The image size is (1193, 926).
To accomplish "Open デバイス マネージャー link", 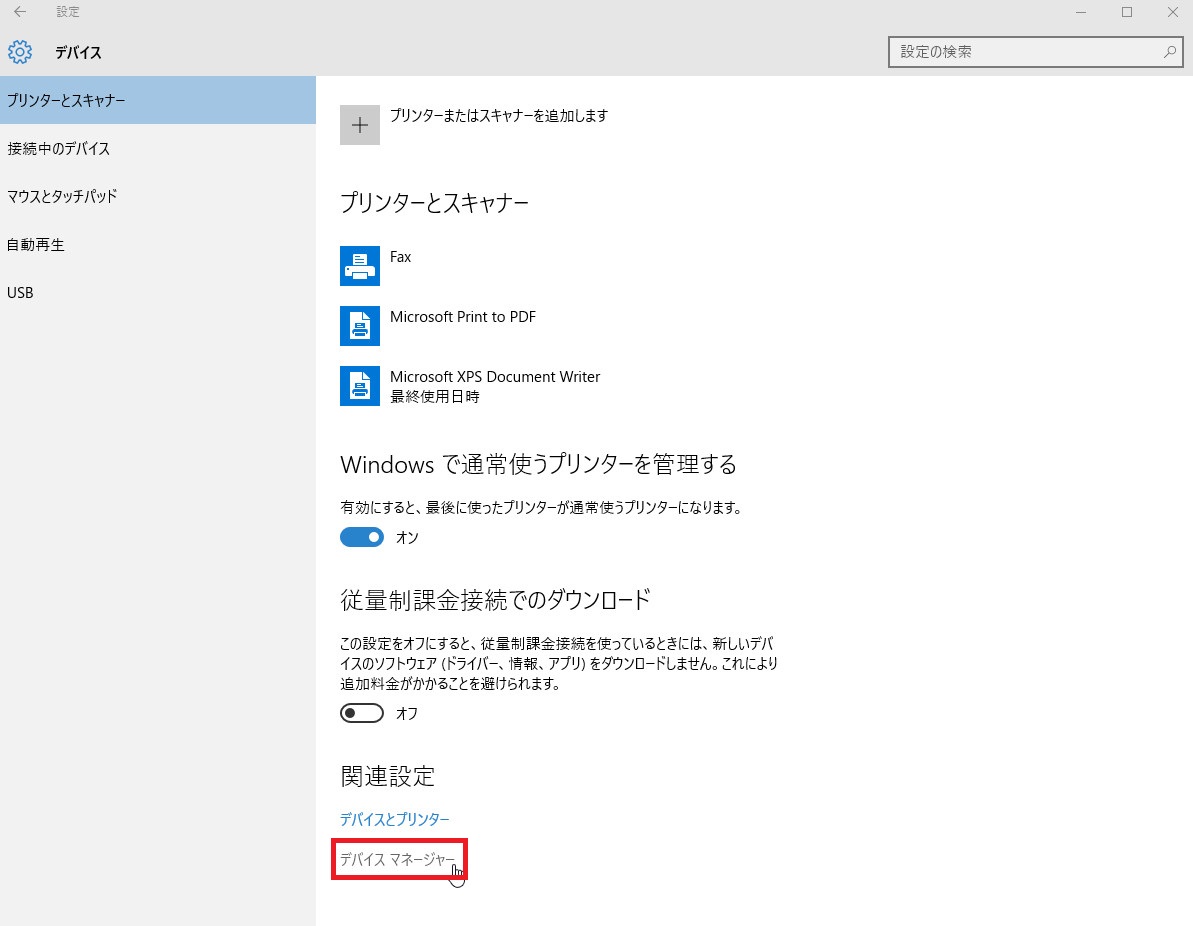I will tap(397, 860).
